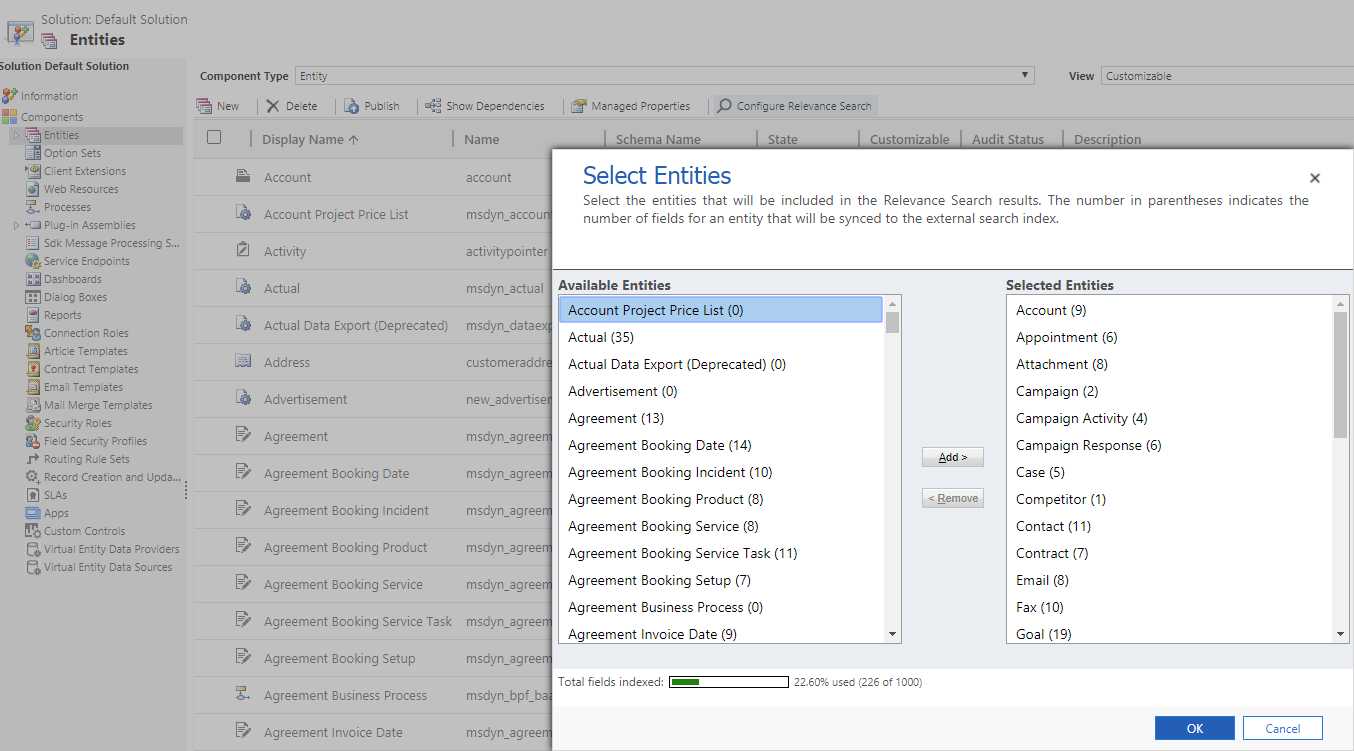Screen dimensions: 1354x751
Task: Click the Add > button
Action: 953,457
